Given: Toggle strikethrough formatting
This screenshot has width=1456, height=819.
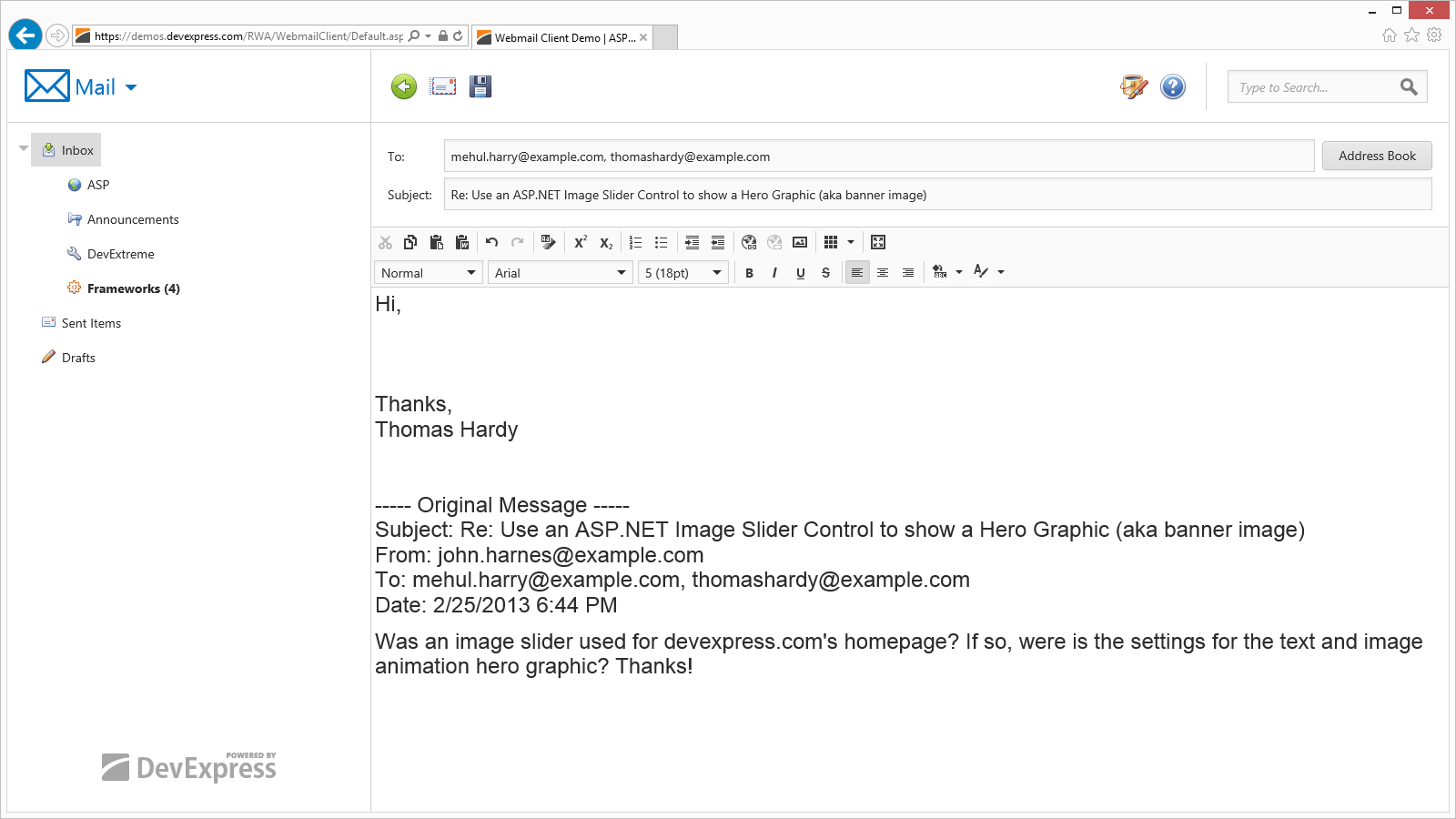Looking at the screenshot, I should [x=826, y=273].
